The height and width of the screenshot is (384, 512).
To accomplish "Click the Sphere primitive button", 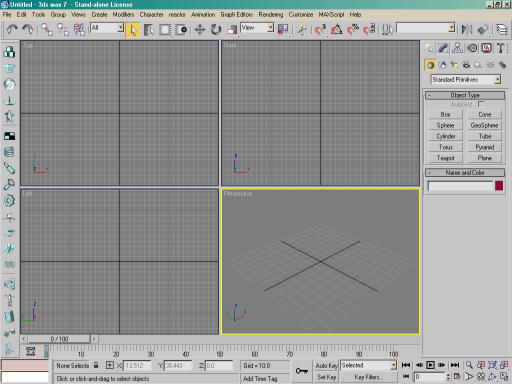I will (446, 125).
